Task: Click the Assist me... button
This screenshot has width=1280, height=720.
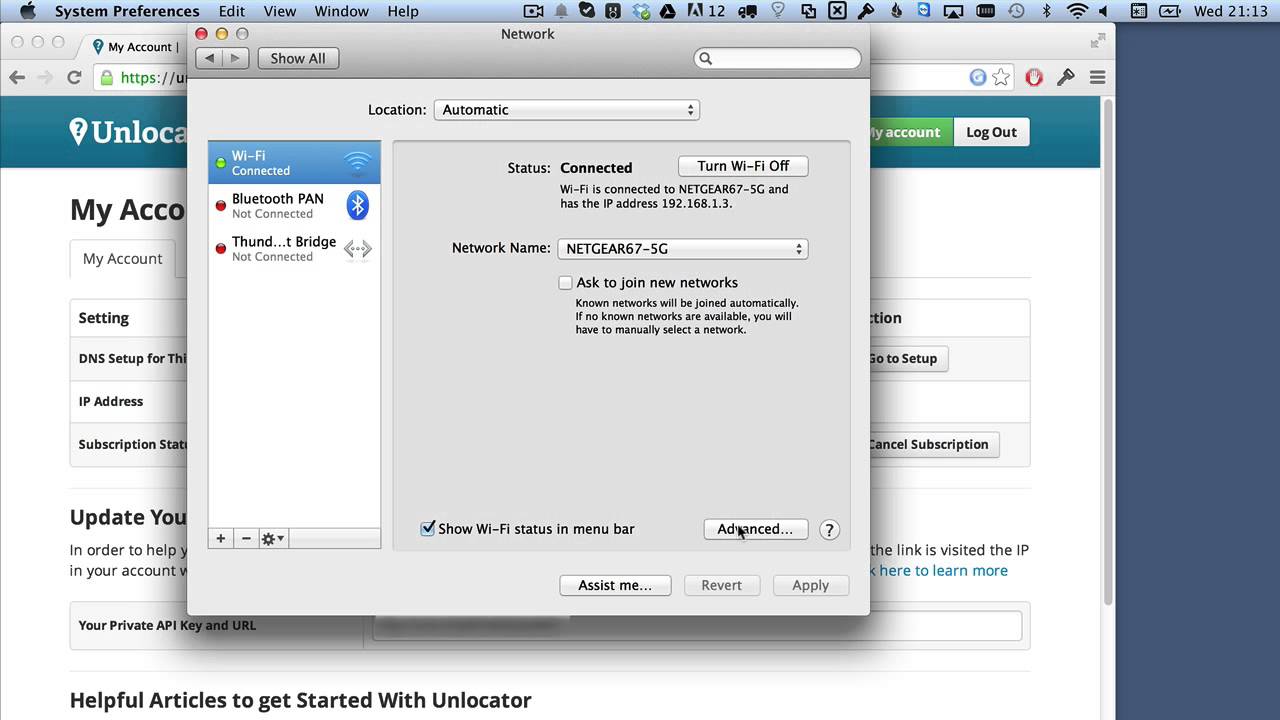Action: [615, 585]
